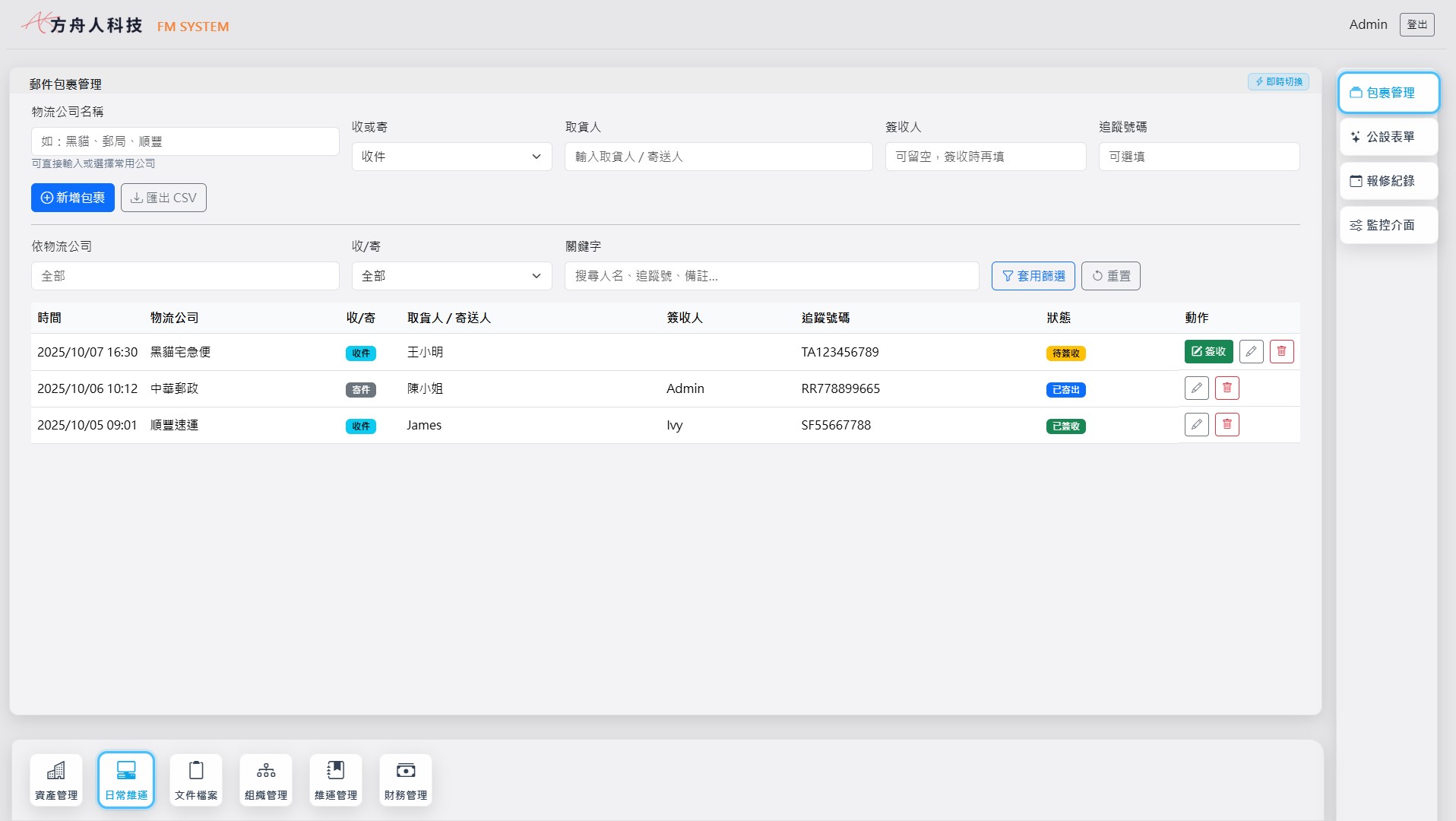Open 財務管理 module in bottom bar
Viewport: 1456px width, 821px height.
pos(406,780)
